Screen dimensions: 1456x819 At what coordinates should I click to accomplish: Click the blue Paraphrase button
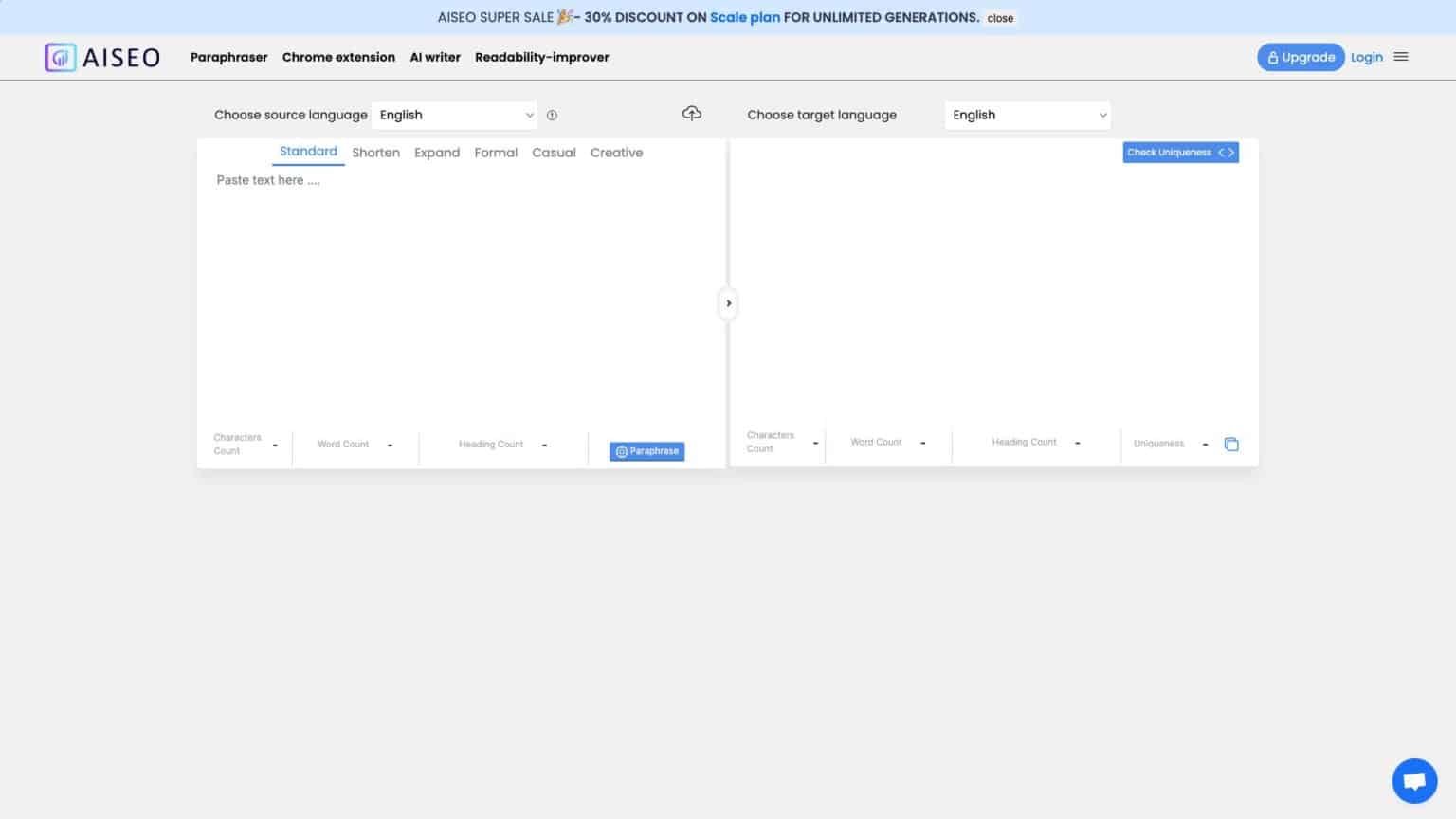[x=646, y=451]
